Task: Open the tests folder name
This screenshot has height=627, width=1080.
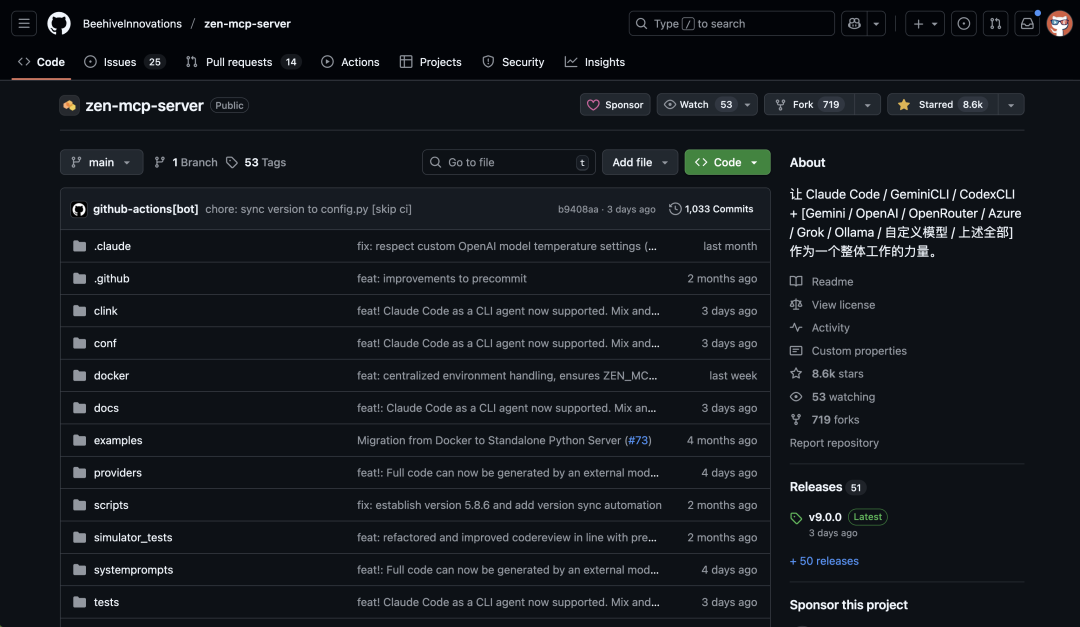Action: point(106,602)
